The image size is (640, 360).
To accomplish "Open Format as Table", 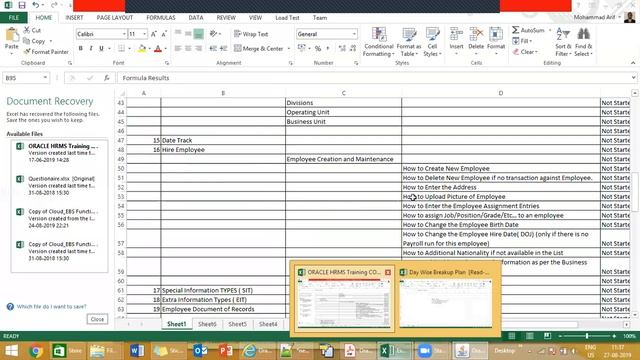I will click(409, 42).
